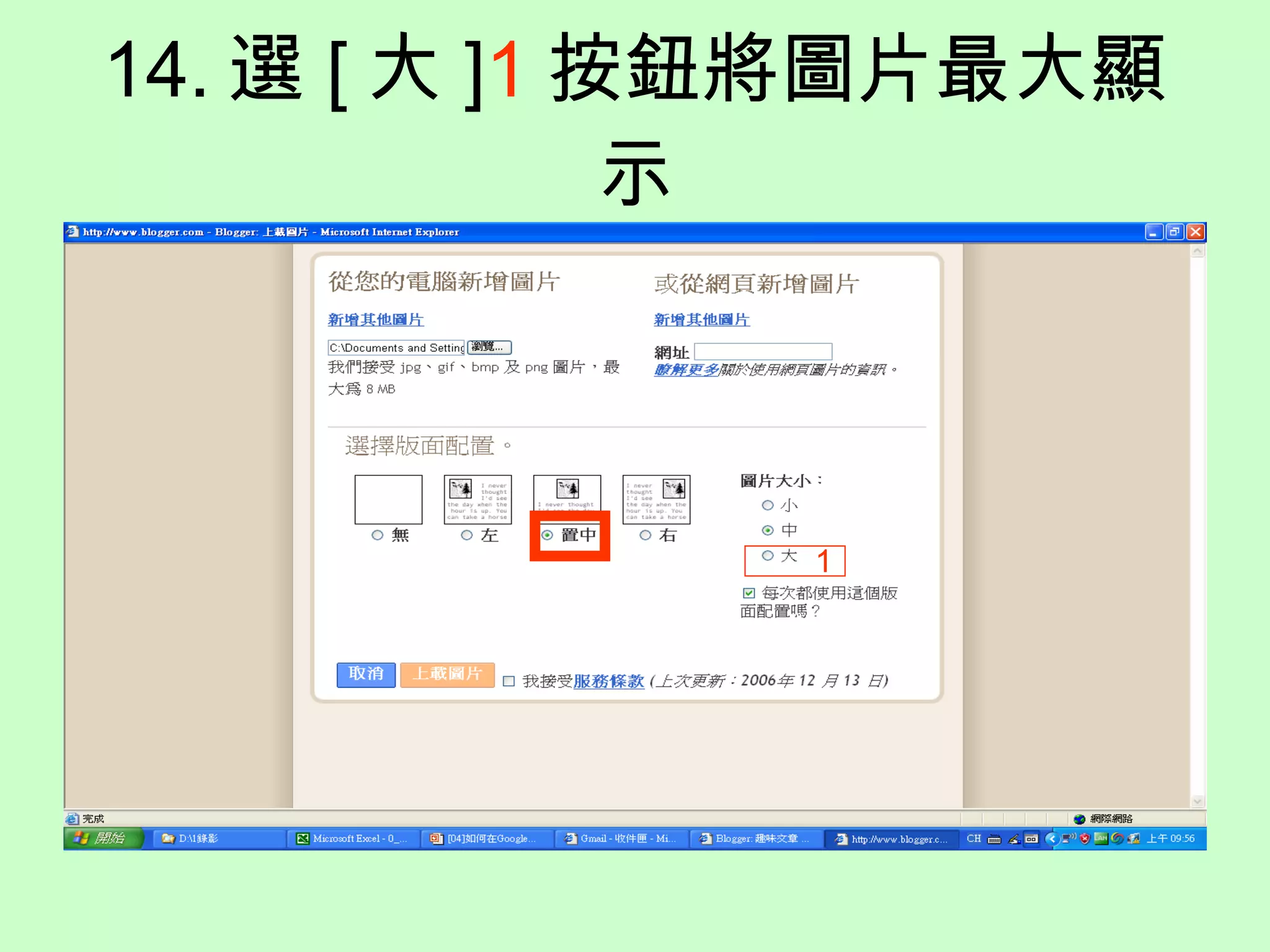Screen dimensions: 1270x952
Task: Click the scrollbar up arrow
Action: point(1197,251)
